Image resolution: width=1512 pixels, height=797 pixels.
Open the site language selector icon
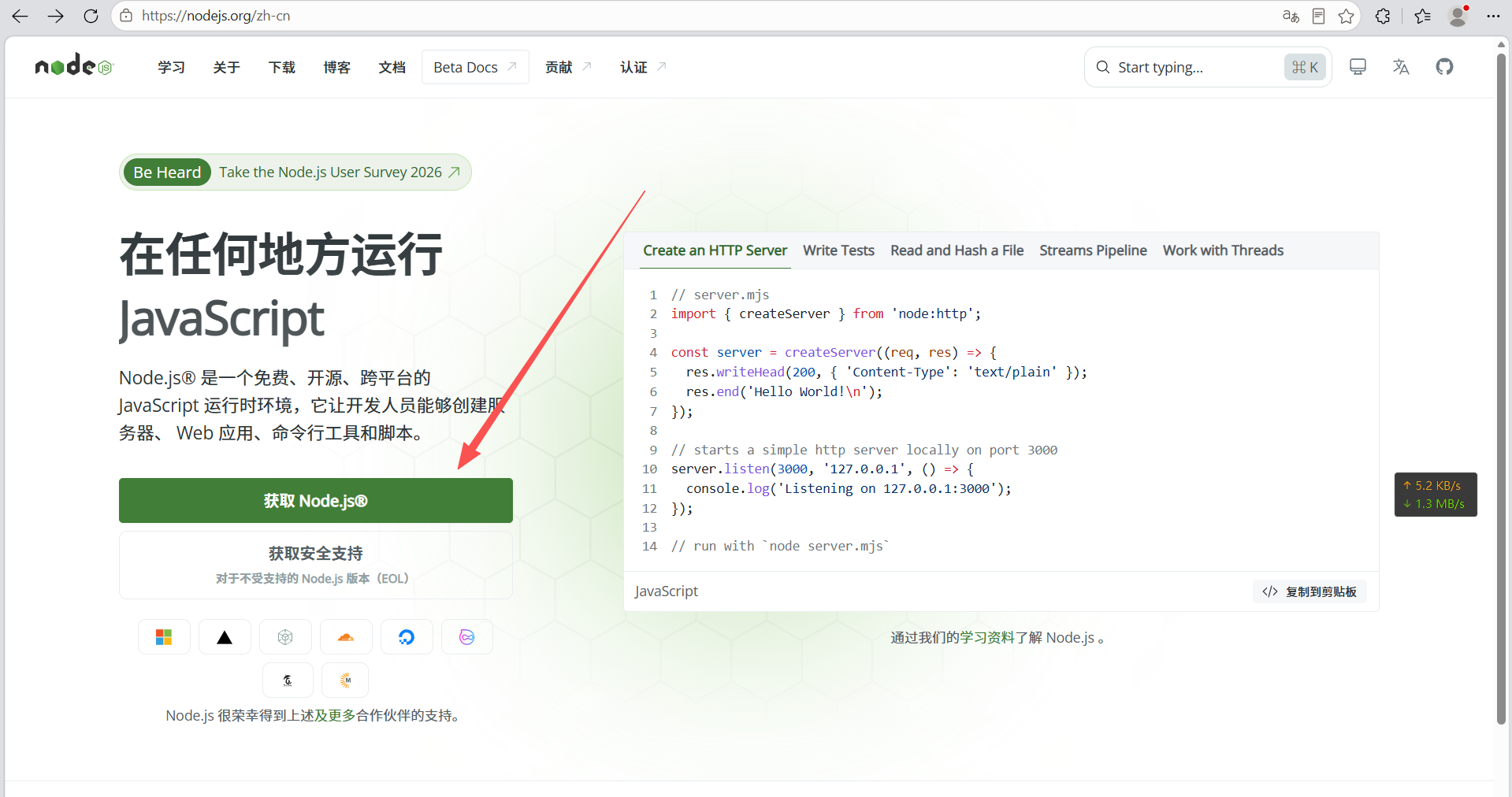tap(1401, 67)
